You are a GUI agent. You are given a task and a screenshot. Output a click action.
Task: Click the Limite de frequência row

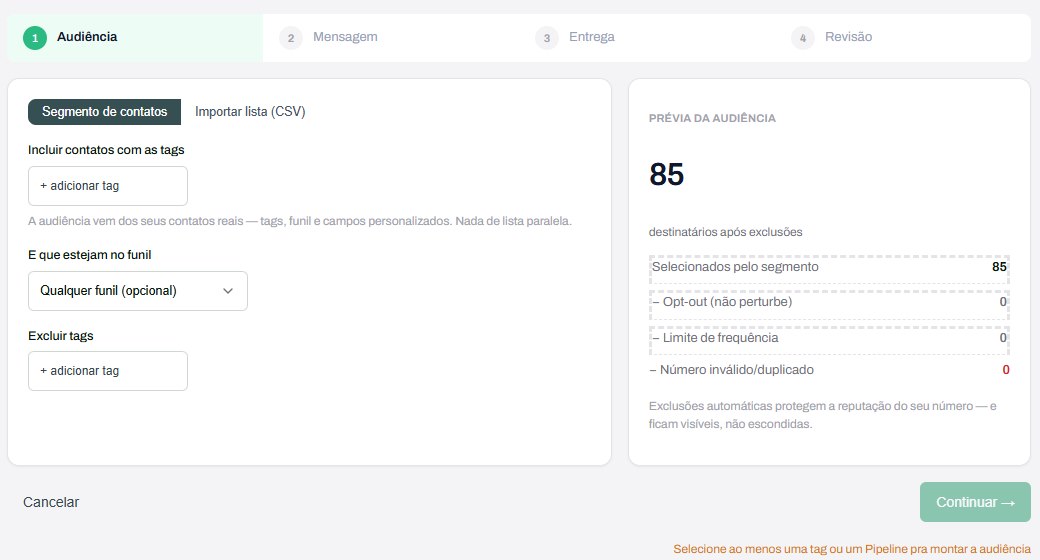[x=829, y=340]
